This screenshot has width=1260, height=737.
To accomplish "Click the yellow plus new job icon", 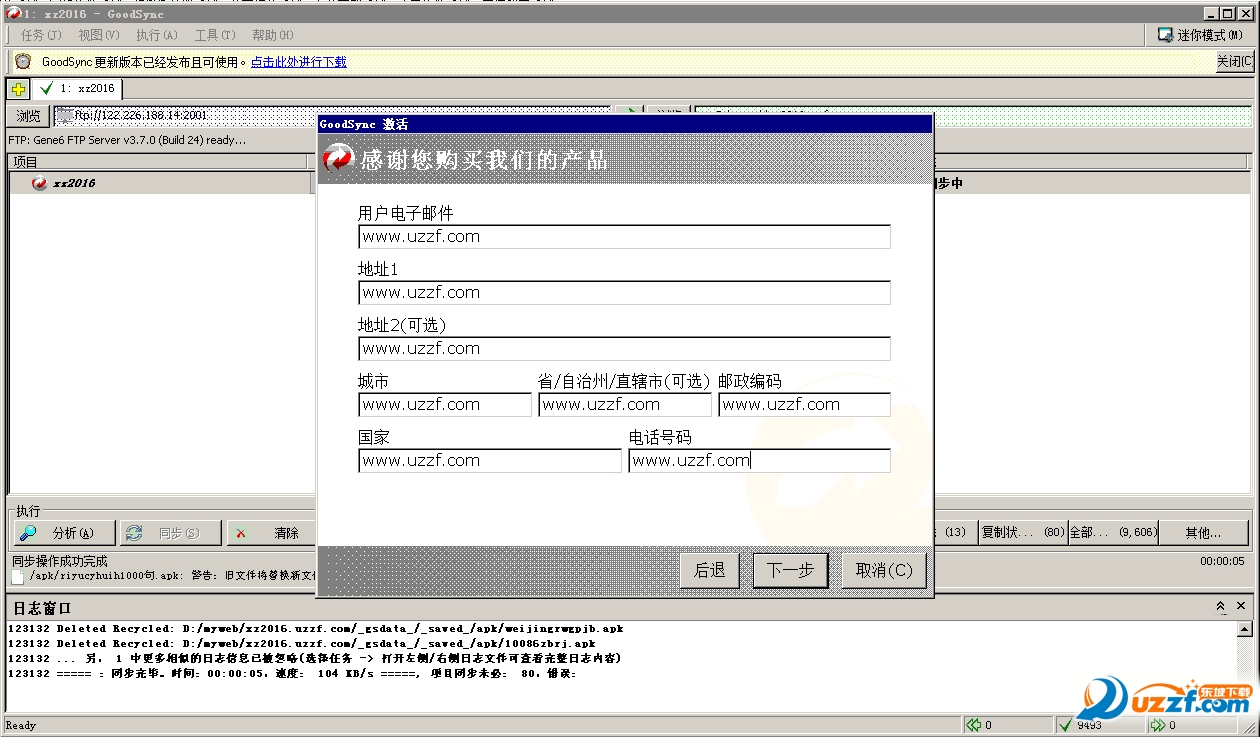I will pyautogui.click(x=18, y=89).
